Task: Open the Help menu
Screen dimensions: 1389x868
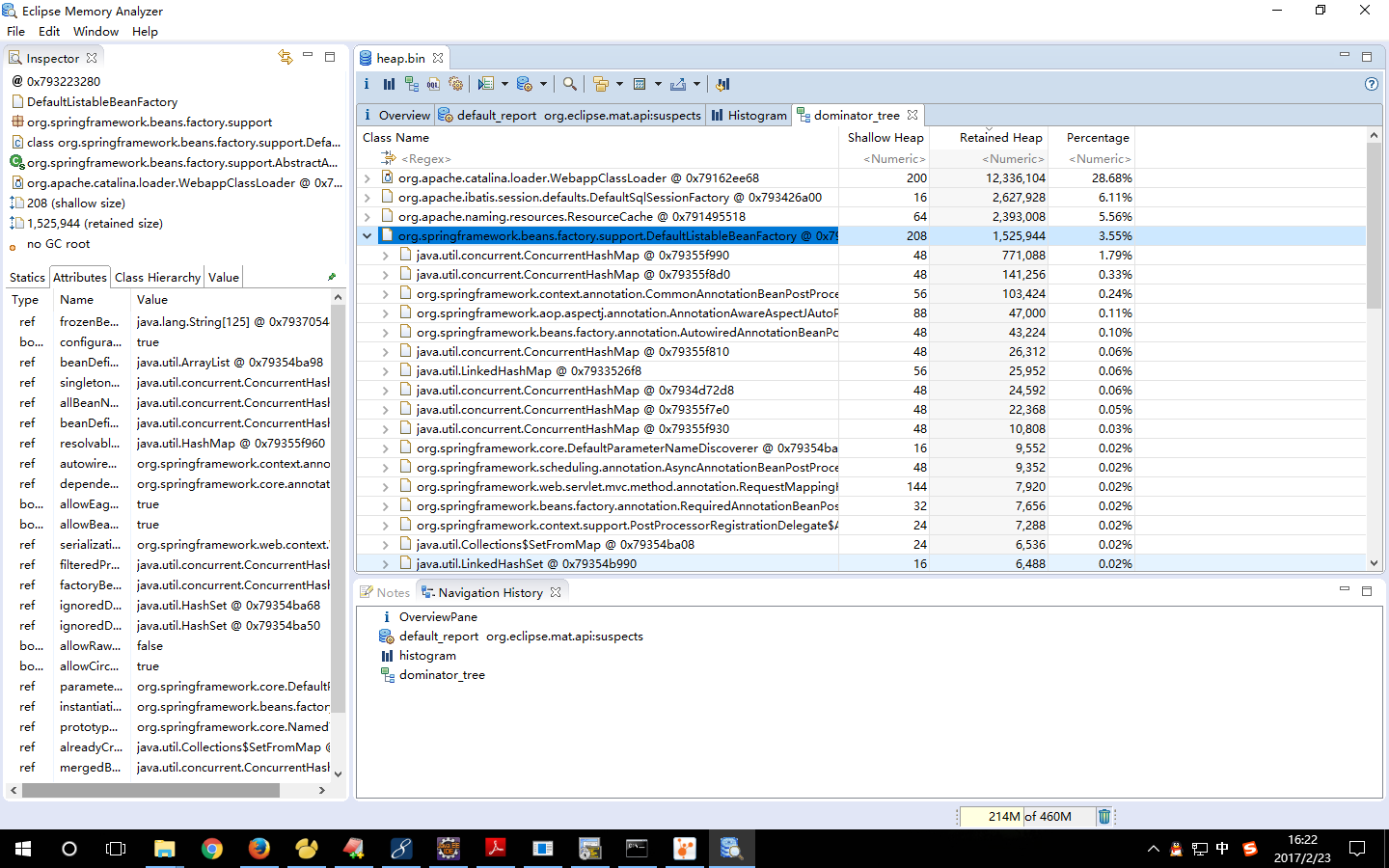Action: click(145, 31)
